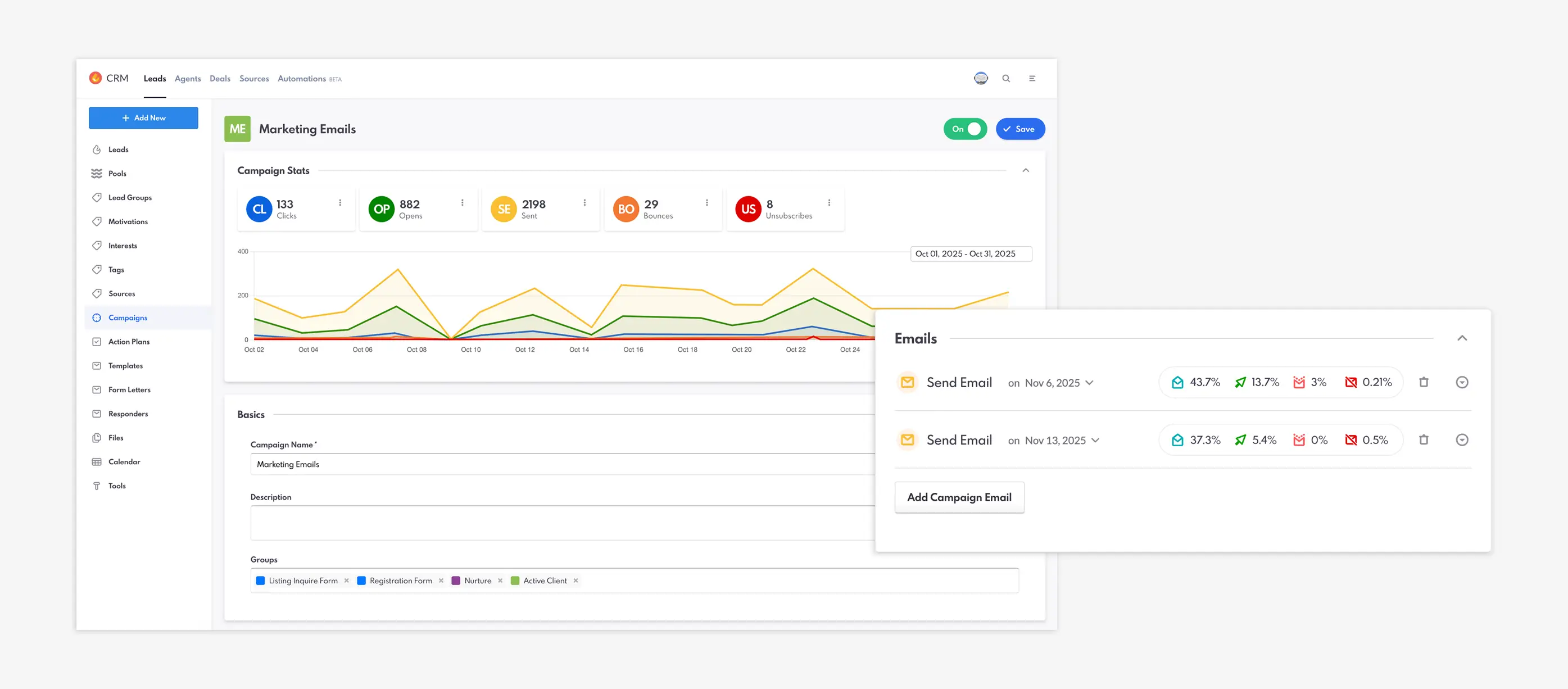Click the Add Campaign Email button
Viewport: 1568px width, 689px height.
959,497
